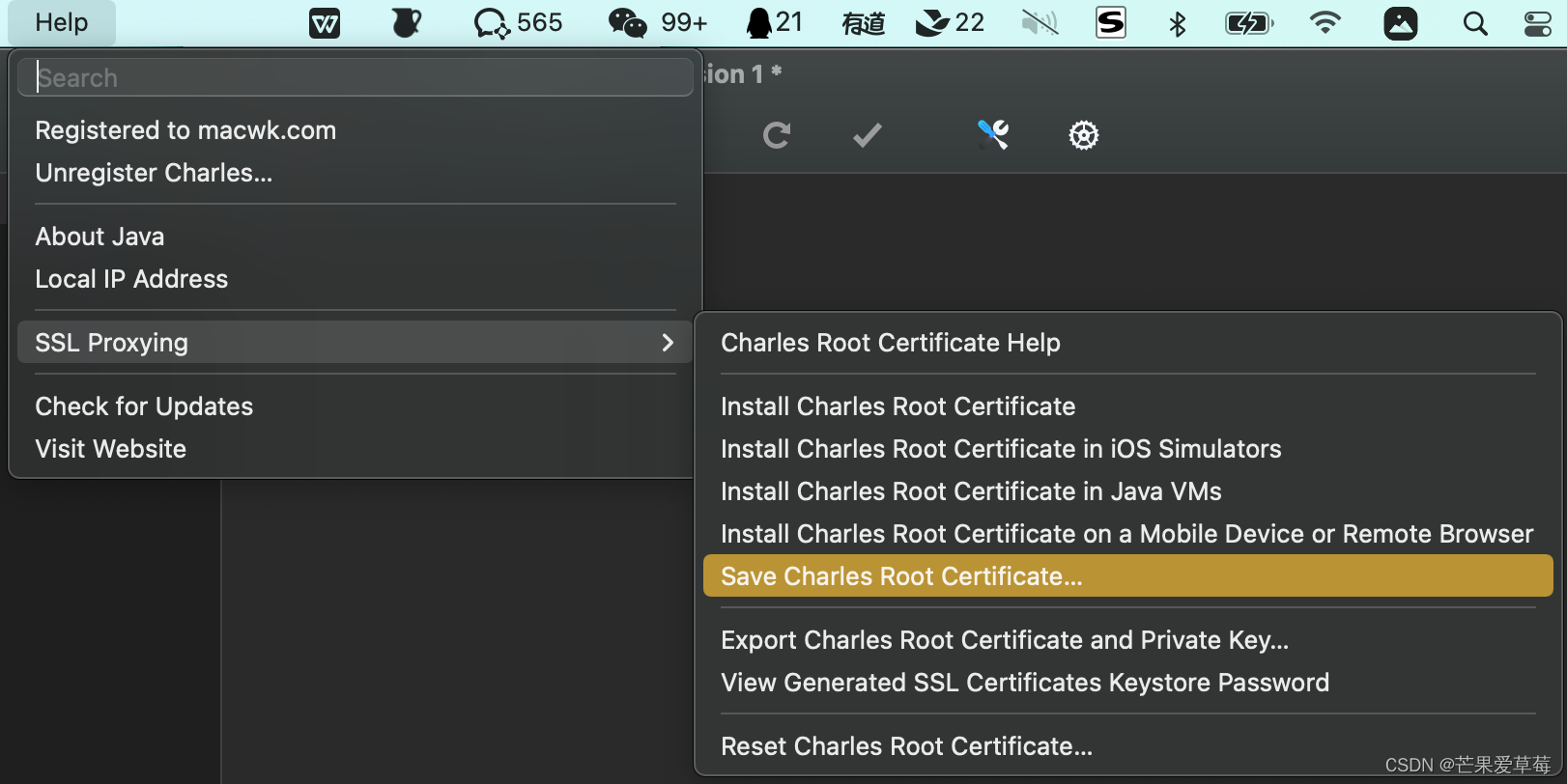This screenshot has width=1567, height=784.
Task: Click Check for Updates
Action: pos(144,406)
